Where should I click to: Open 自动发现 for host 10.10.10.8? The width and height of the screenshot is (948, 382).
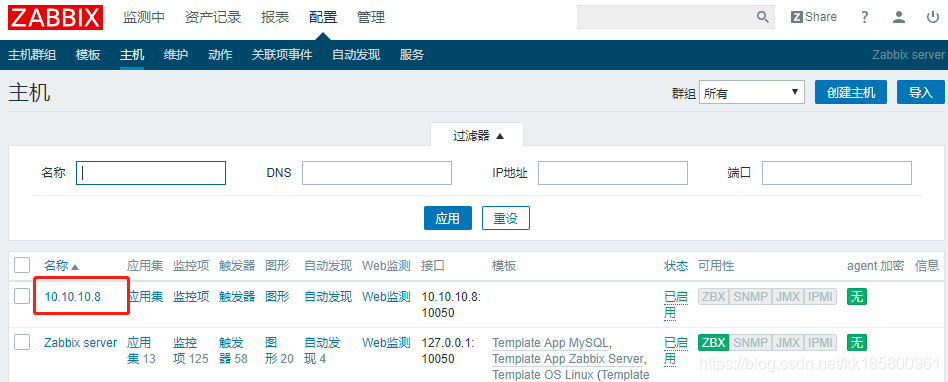[328, 297]
